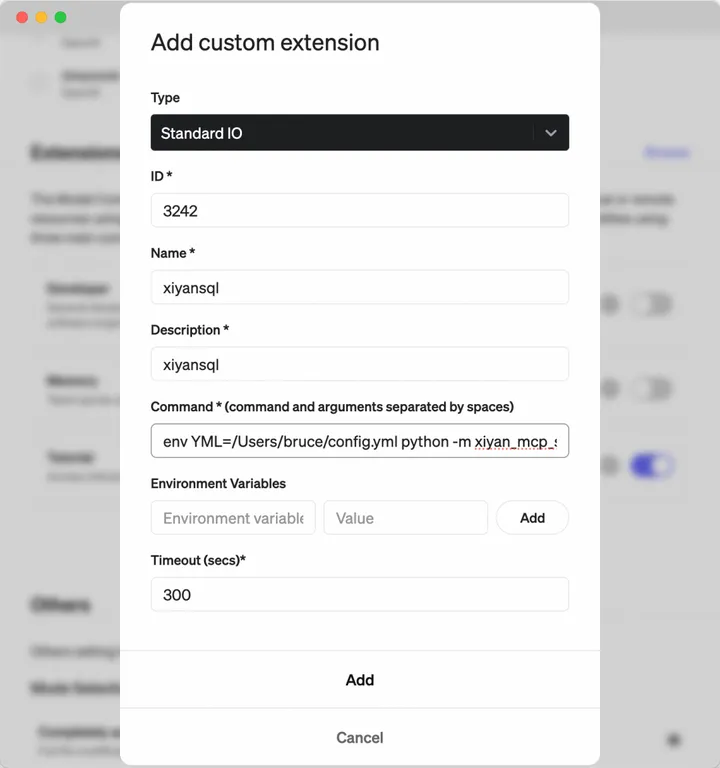Open Developer extension gear settings
720x768 pixels.
coord(610,305)
